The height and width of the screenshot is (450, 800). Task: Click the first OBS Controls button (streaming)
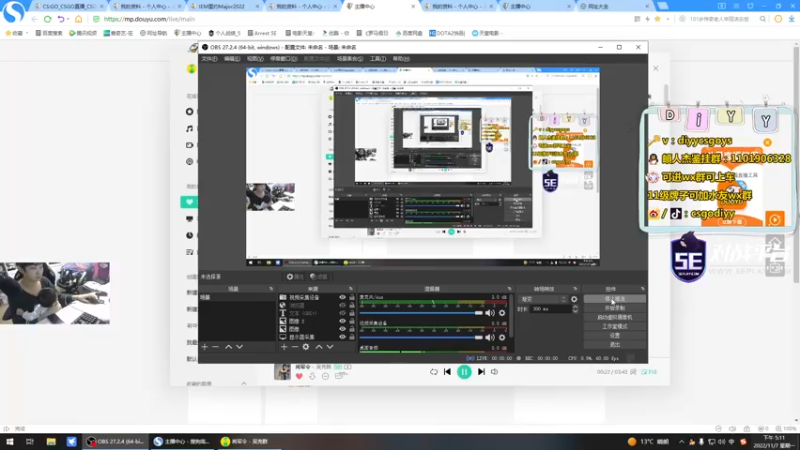(x=614, y=299)
